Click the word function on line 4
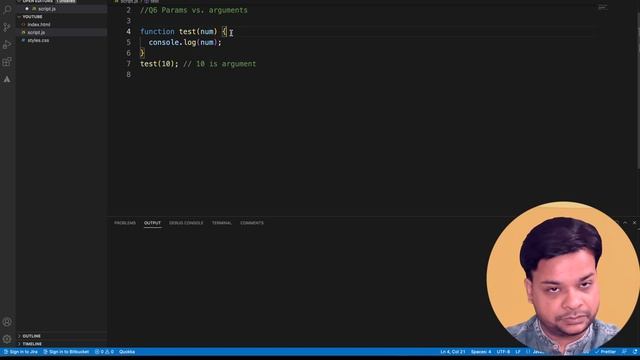The image size is (640, 360). [157, 31]
